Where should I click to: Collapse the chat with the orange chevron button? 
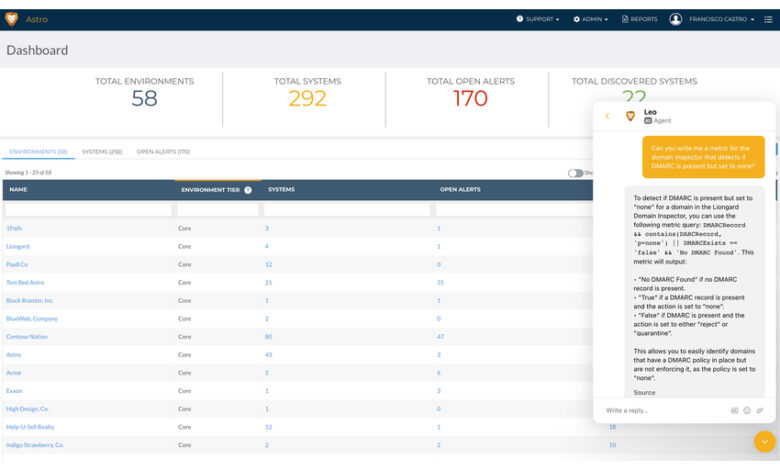764,441
